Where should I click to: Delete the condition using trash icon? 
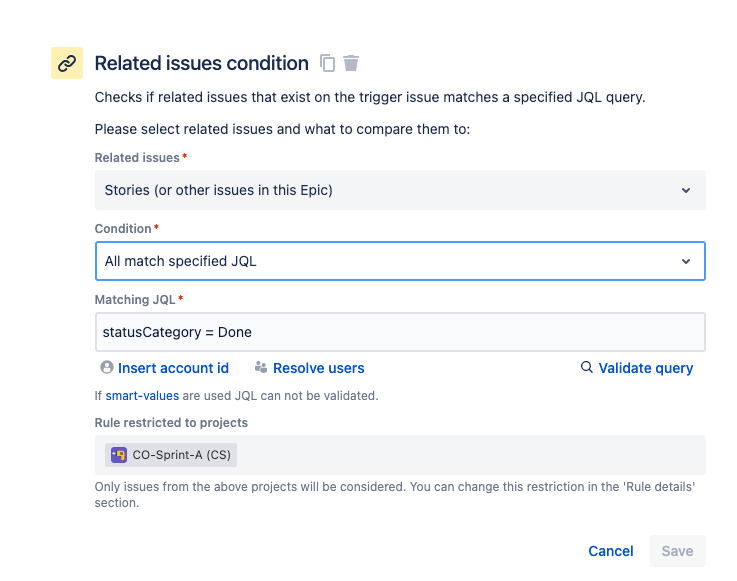(x=351, y=63)
